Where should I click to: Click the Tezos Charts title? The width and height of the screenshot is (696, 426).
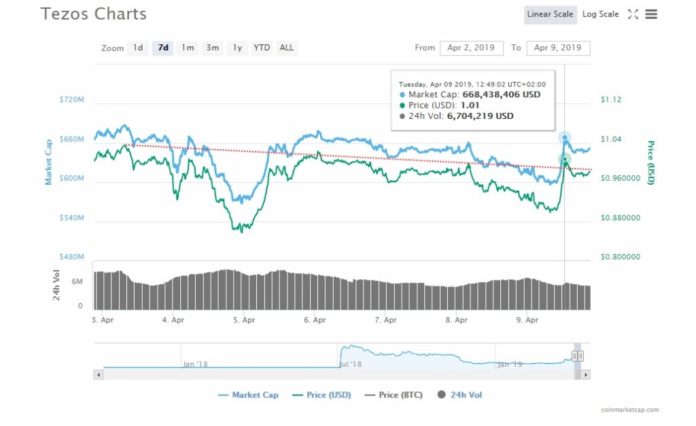(x=94, y=14)
